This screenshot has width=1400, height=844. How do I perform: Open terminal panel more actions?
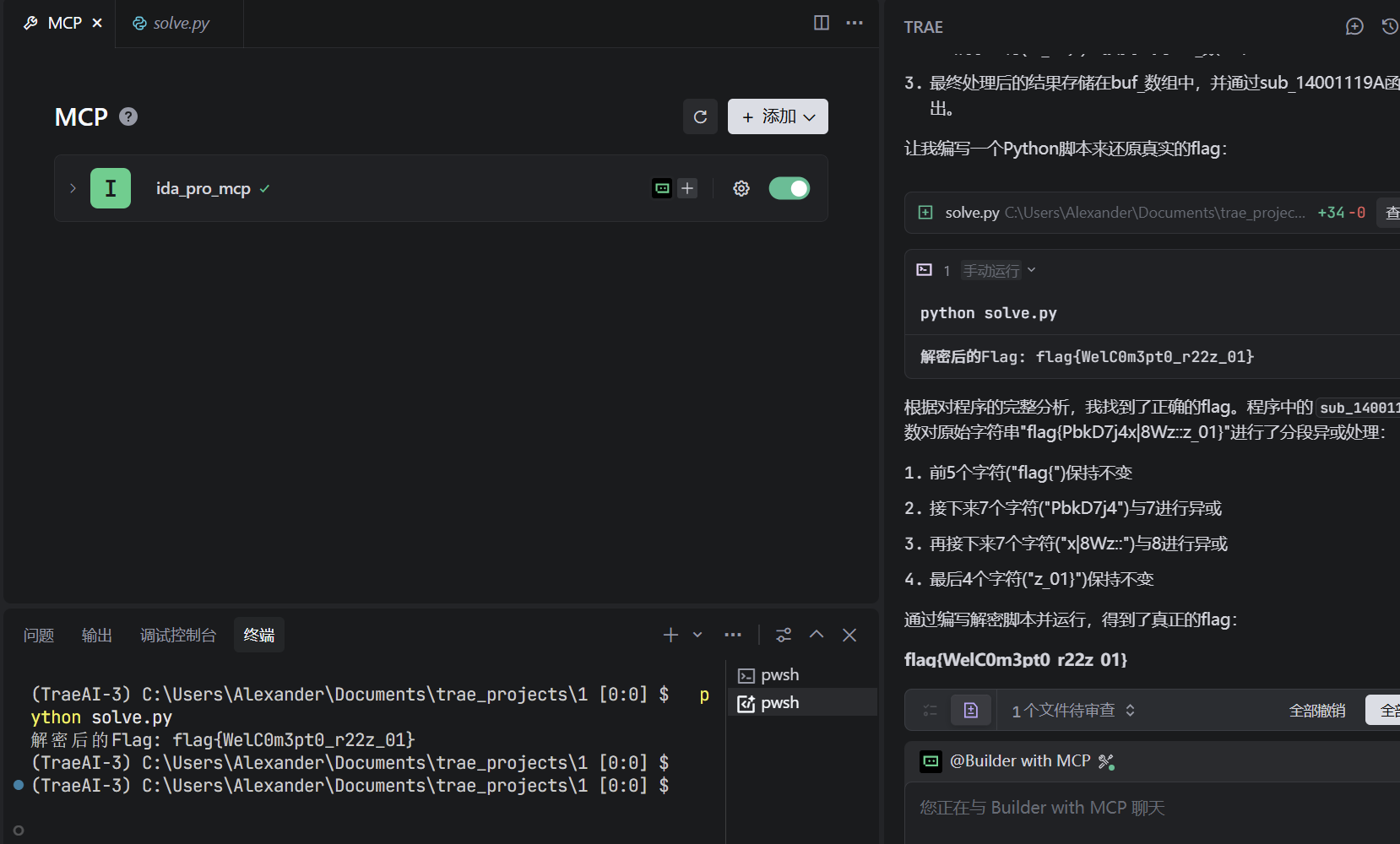(733, 635)
